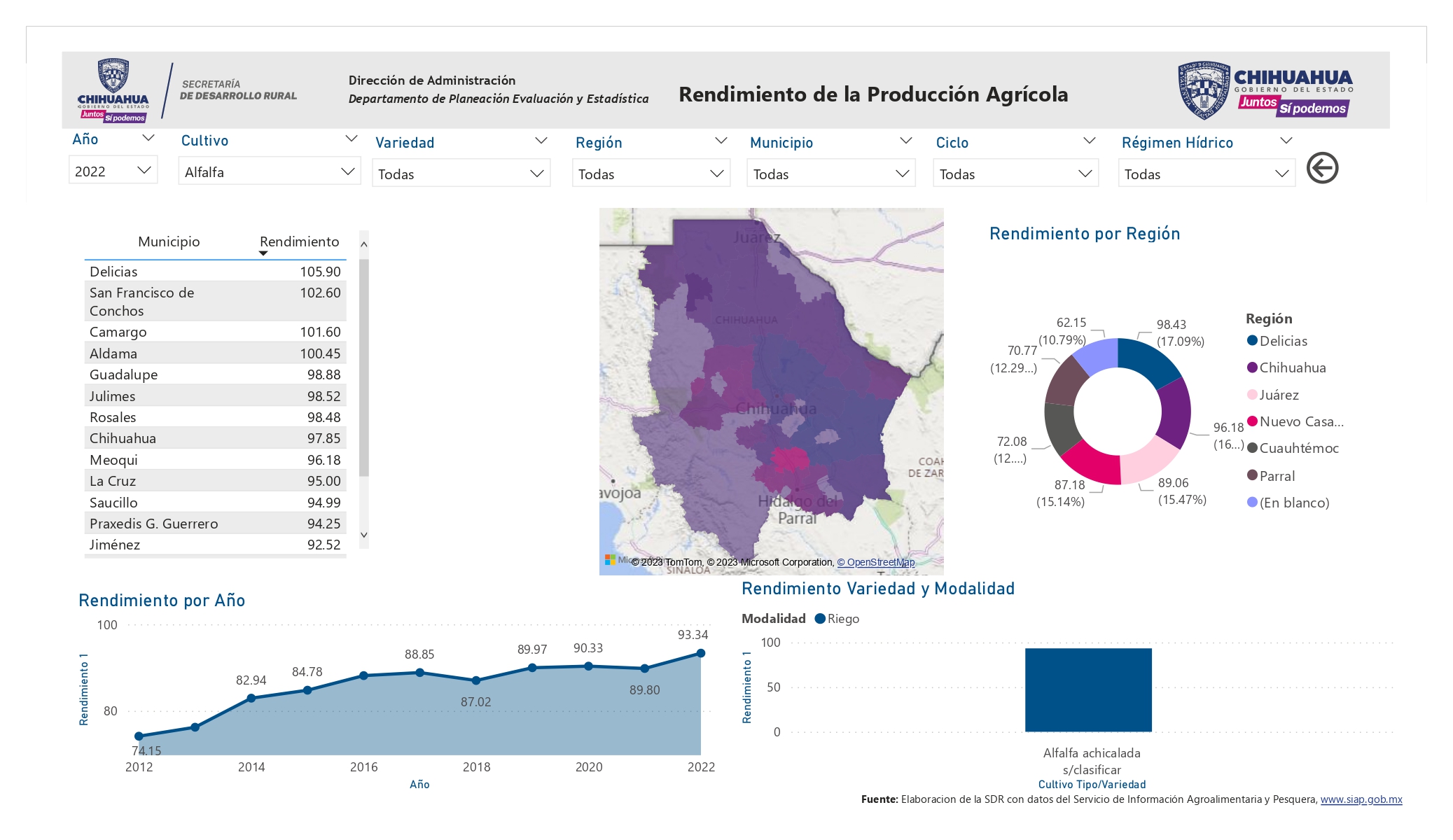Collapse the Año slicer header chevron

148,139
